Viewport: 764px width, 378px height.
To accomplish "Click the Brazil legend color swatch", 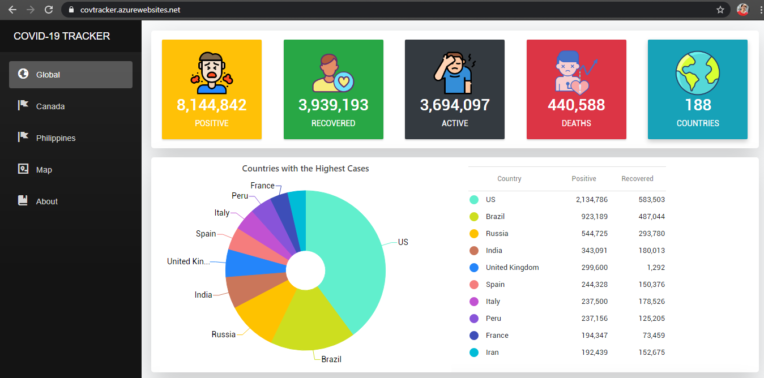I will [474, 216].
